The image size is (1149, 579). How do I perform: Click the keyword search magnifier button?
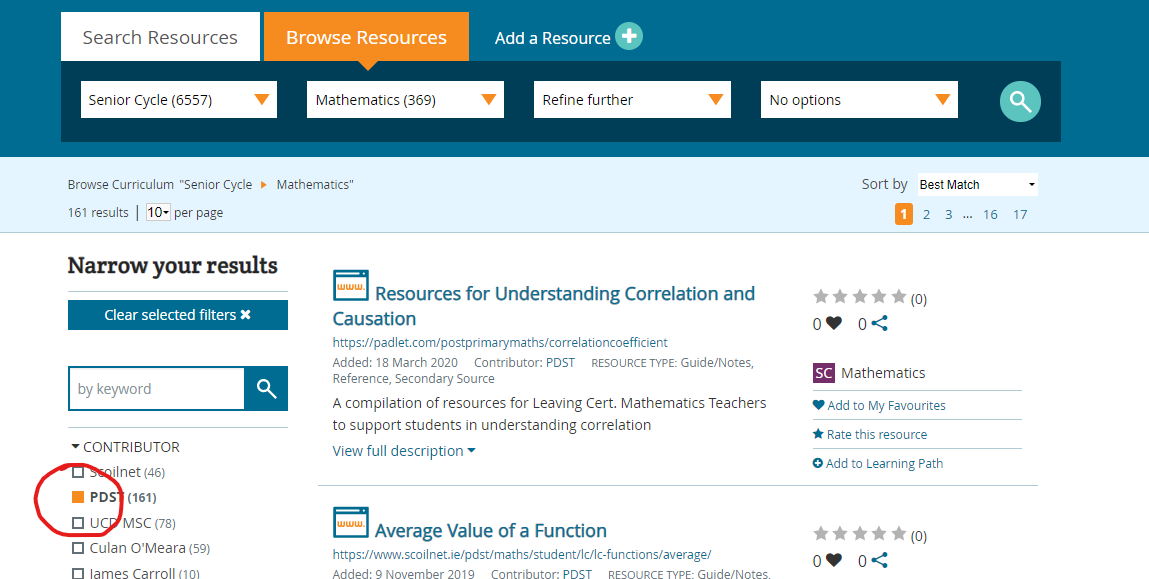point(266,389)
